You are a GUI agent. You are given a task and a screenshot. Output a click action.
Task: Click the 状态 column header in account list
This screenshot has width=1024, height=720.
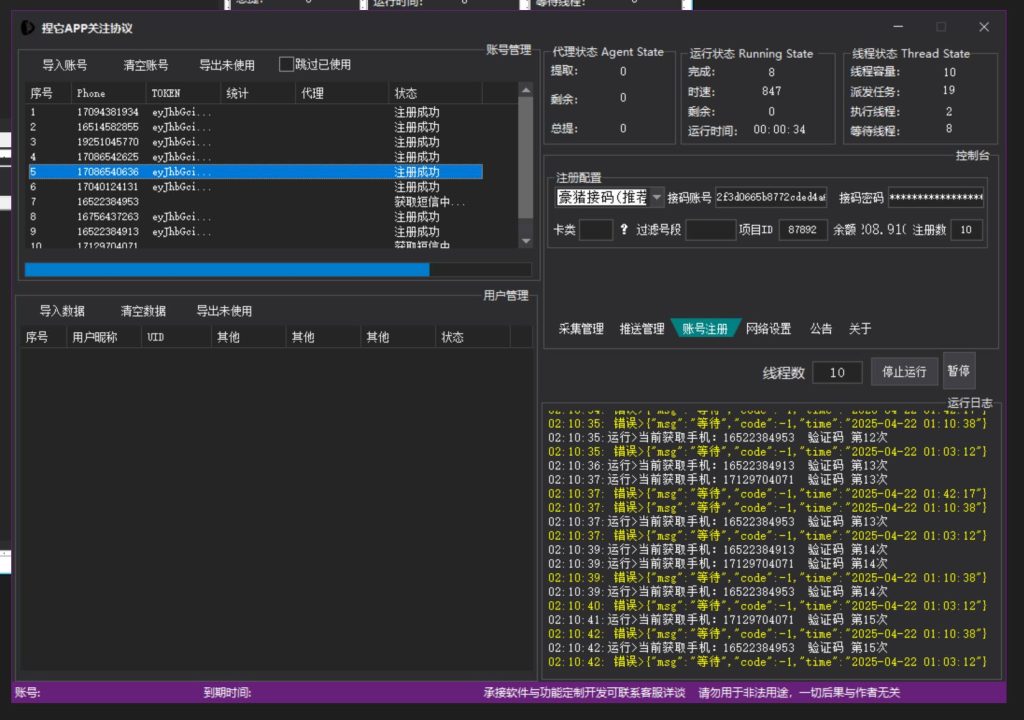tap(406, 93)
